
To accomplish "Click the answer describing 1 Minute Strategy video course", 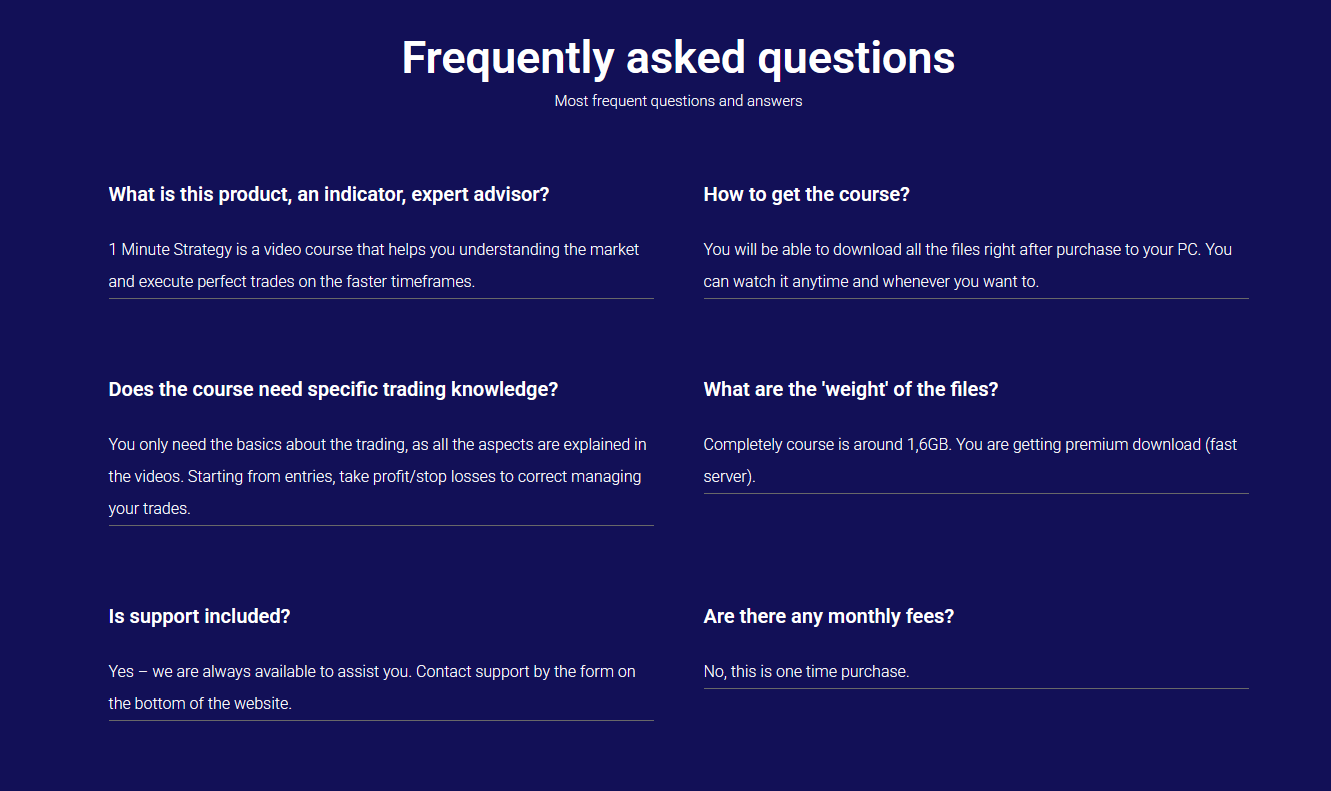I will coord(373,265).
